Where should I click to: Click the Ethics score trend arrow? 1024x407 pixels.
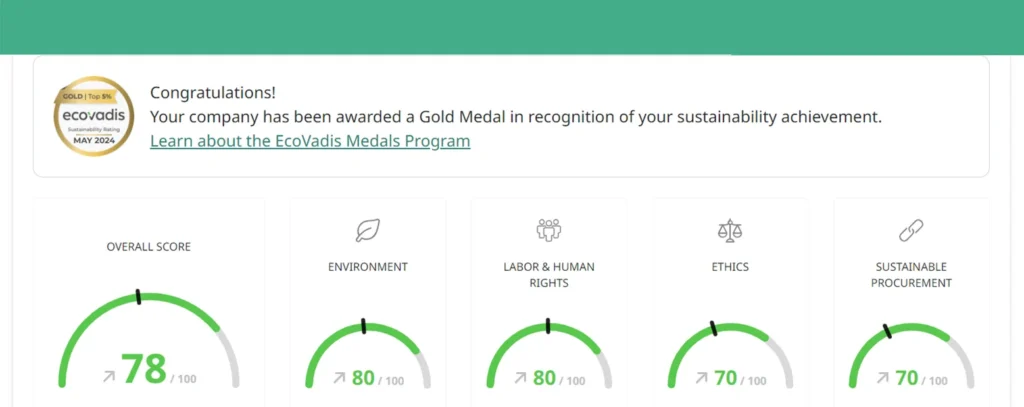point(702,378)
